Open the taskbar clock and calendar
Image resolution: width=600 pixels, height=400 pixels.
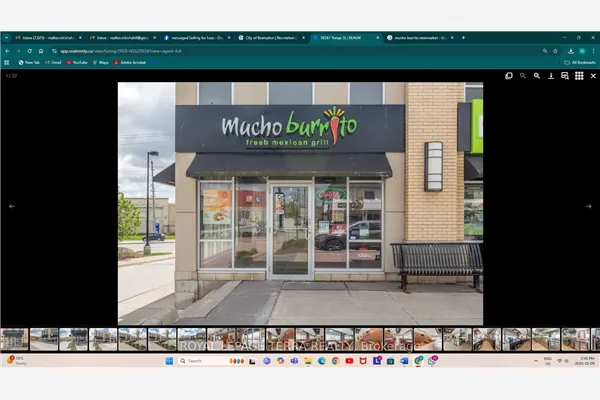coord(584,361)
